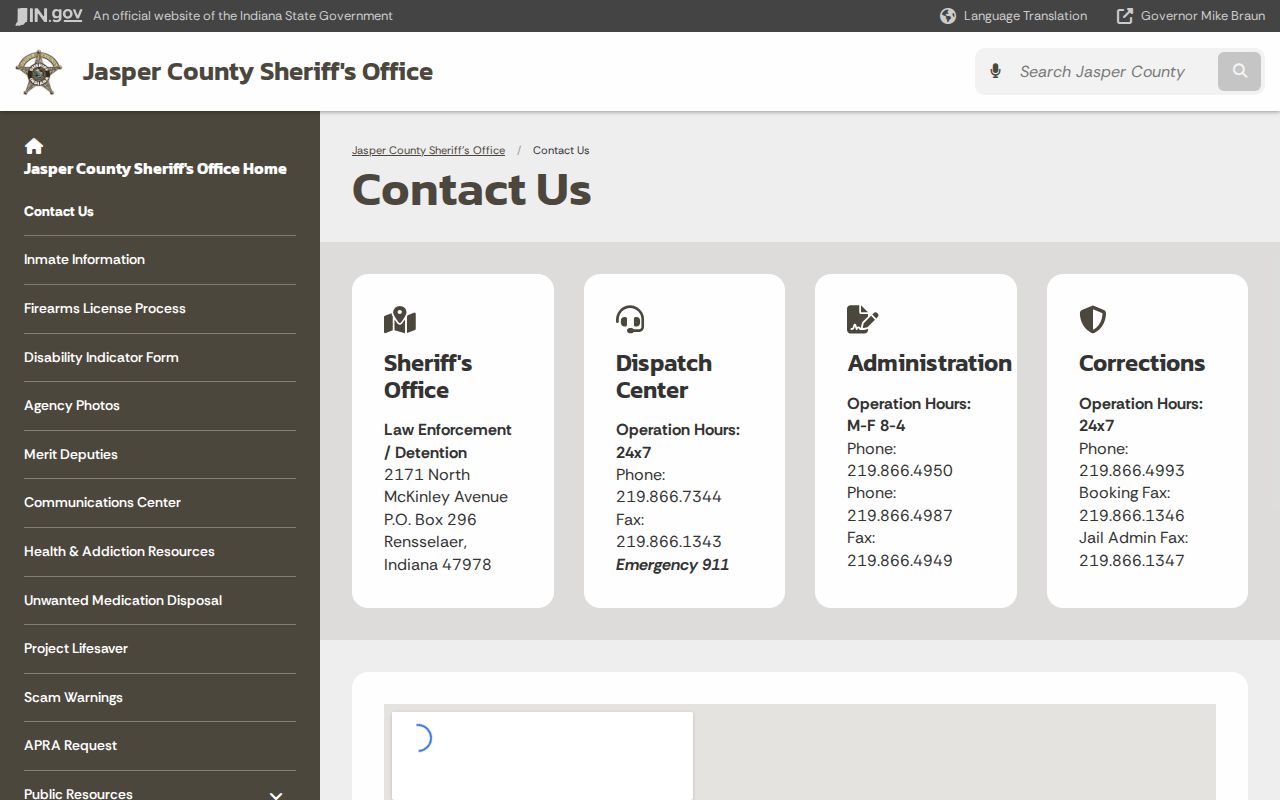Screen dimensions: 1280x800
Task: Open Project Lifesaver page
Action: click(x=76, y=648)
